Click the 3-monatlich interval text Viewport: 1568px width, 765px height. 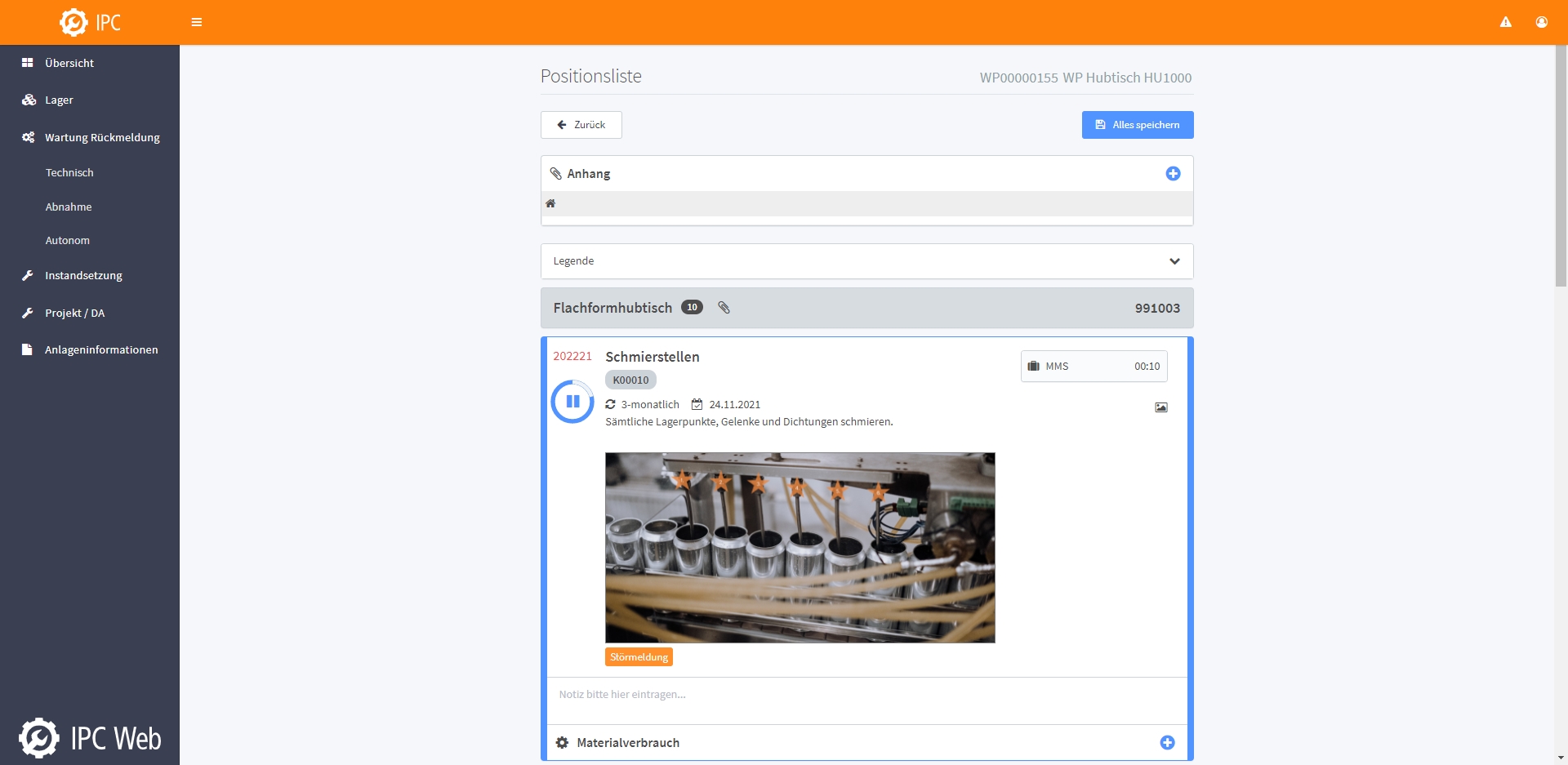pos(650,404)
